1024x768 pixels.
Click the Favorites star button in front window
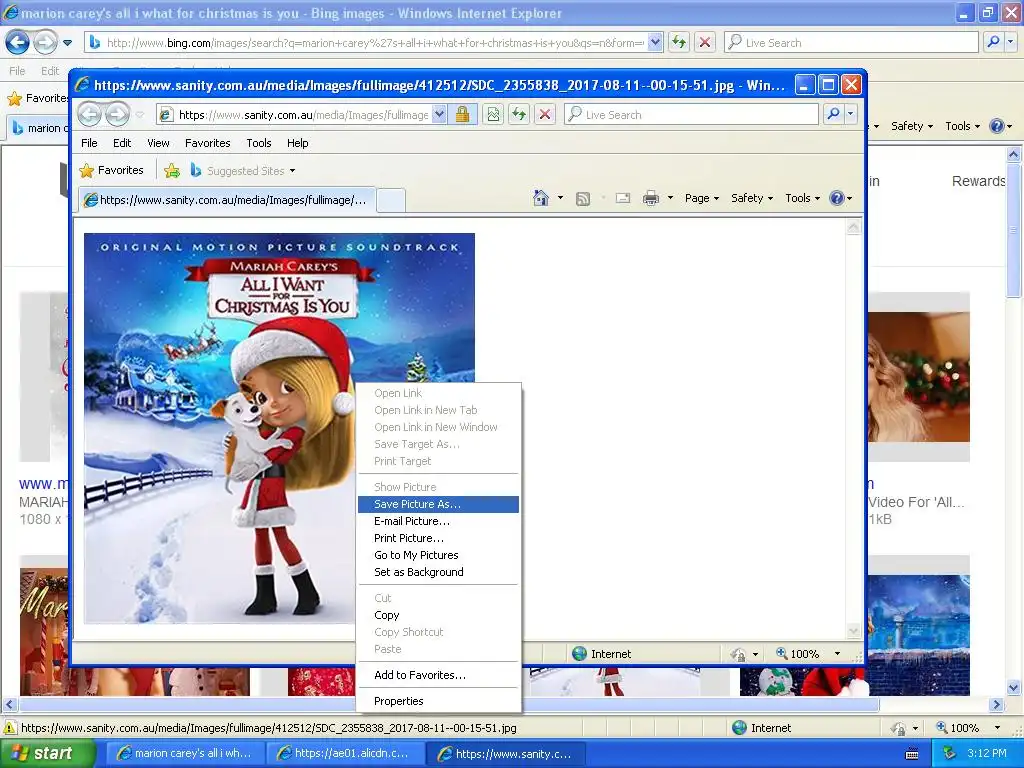click(x=111, y=170)
